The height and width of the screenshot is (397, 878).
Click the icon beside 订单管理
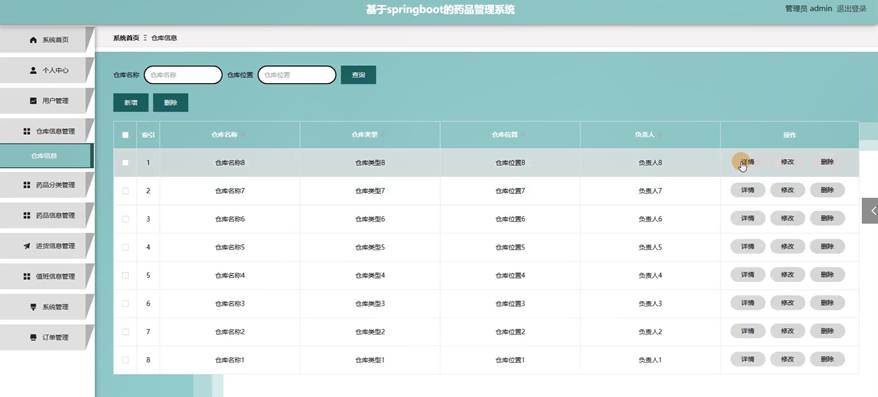(33, 337)
